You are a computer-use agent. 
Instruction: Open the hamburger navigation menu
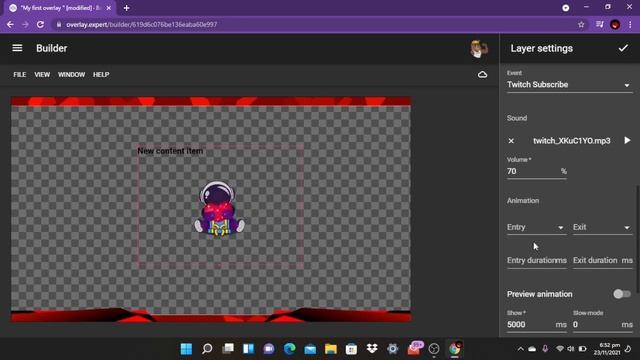click(17, 48)
